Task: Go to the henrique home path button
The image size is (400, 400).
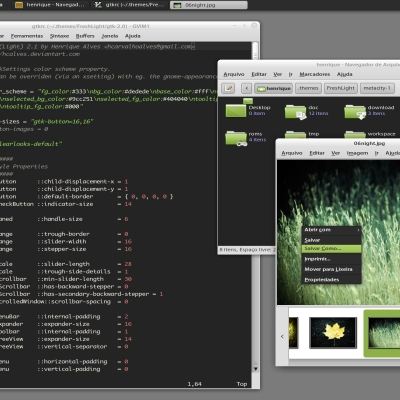Action: tap(274, 88)
